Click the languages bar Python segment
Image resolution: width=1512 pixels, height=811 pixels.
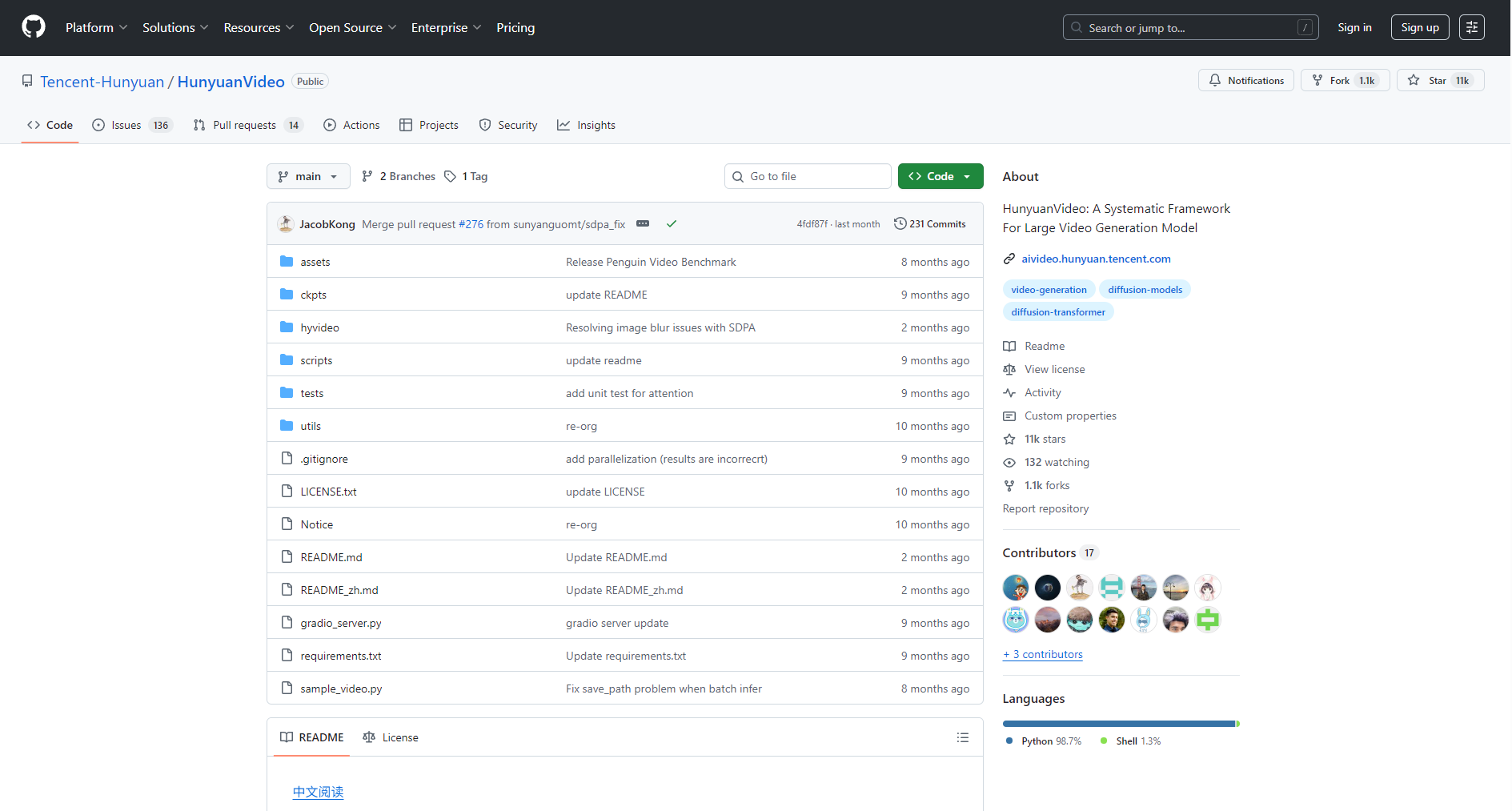1119,724
